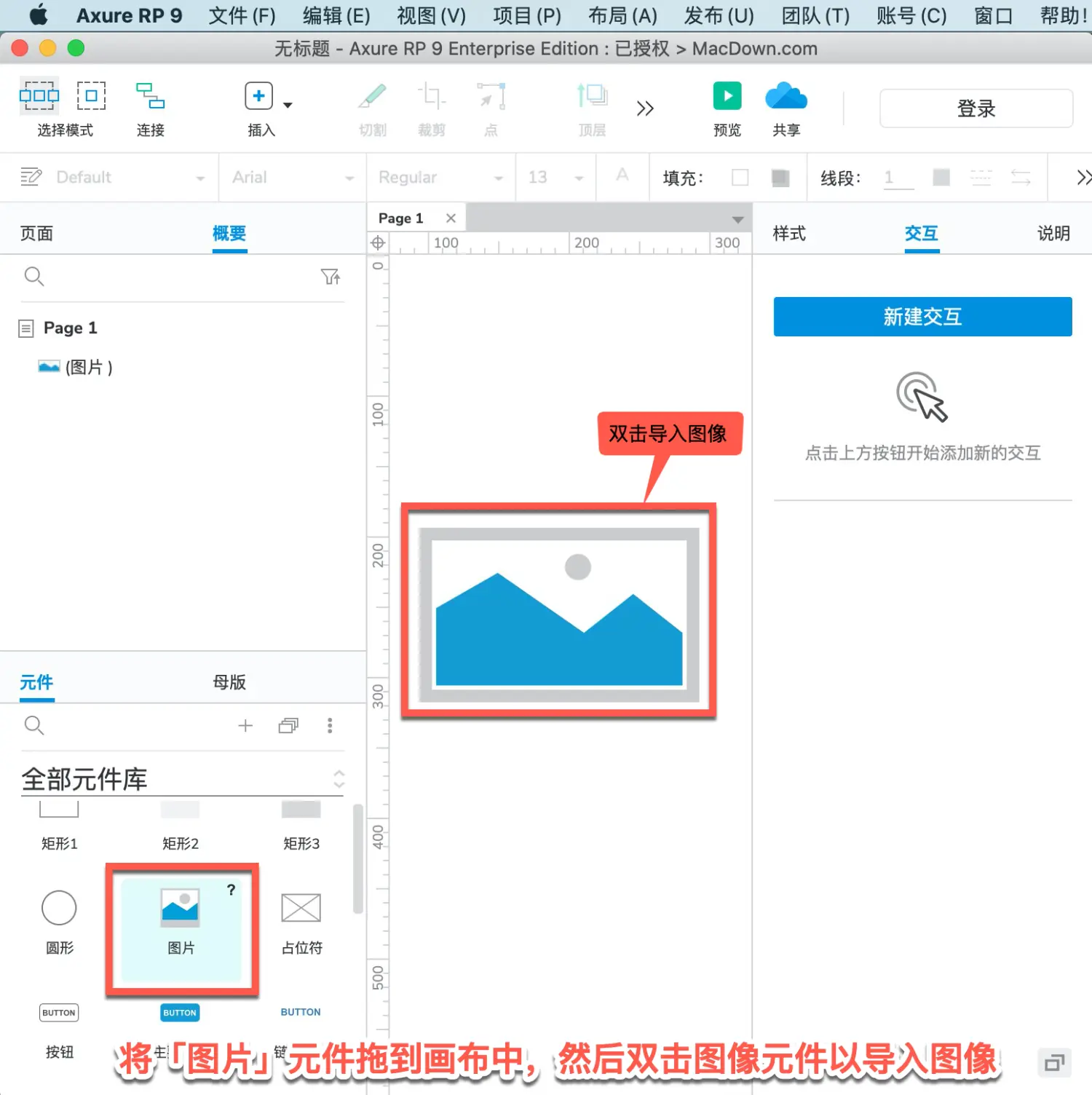Switch to the 样式 style tab

click(x=789, y=234)
